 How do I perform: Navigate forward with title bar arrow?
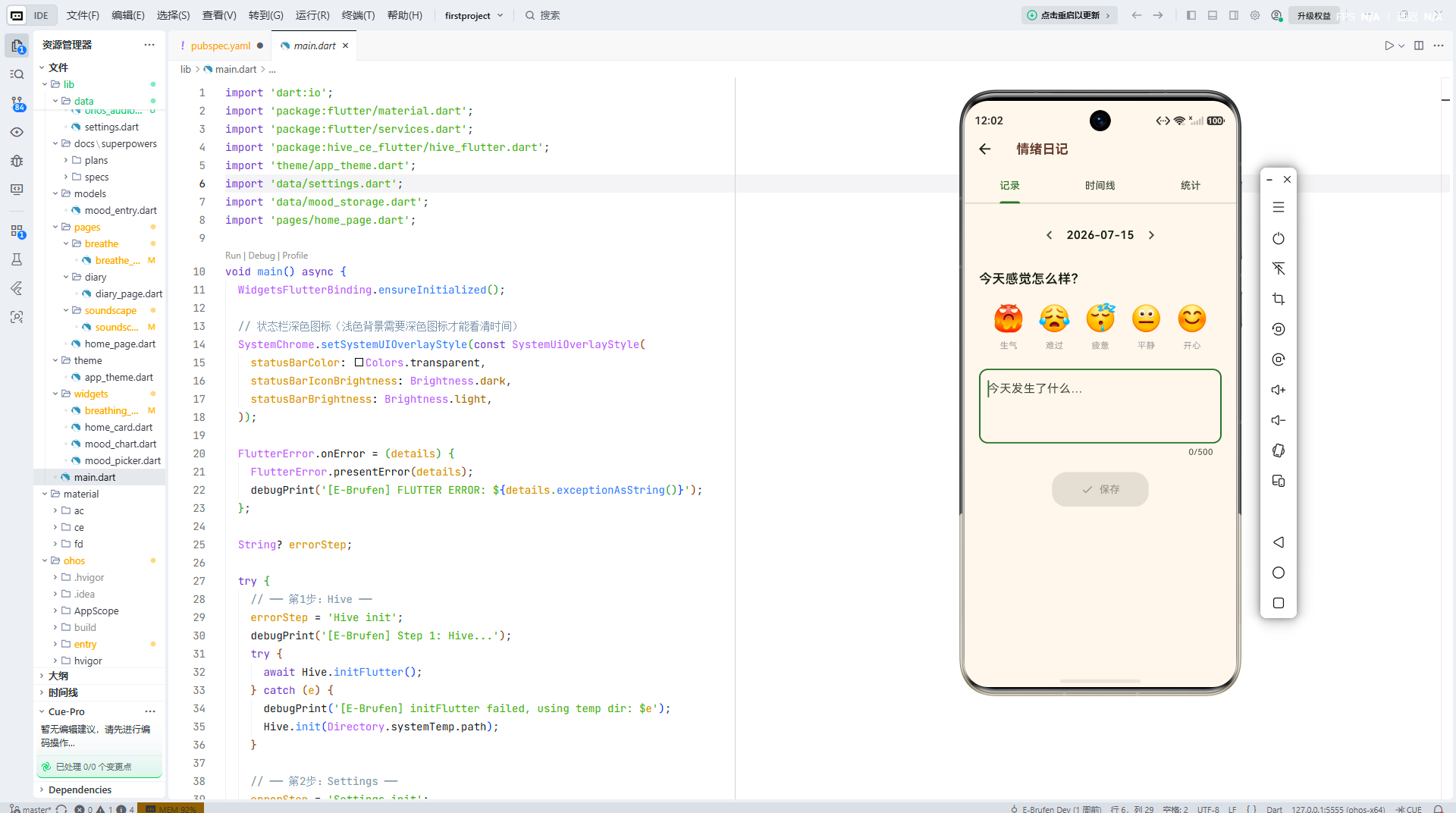tap(1158, 15)
